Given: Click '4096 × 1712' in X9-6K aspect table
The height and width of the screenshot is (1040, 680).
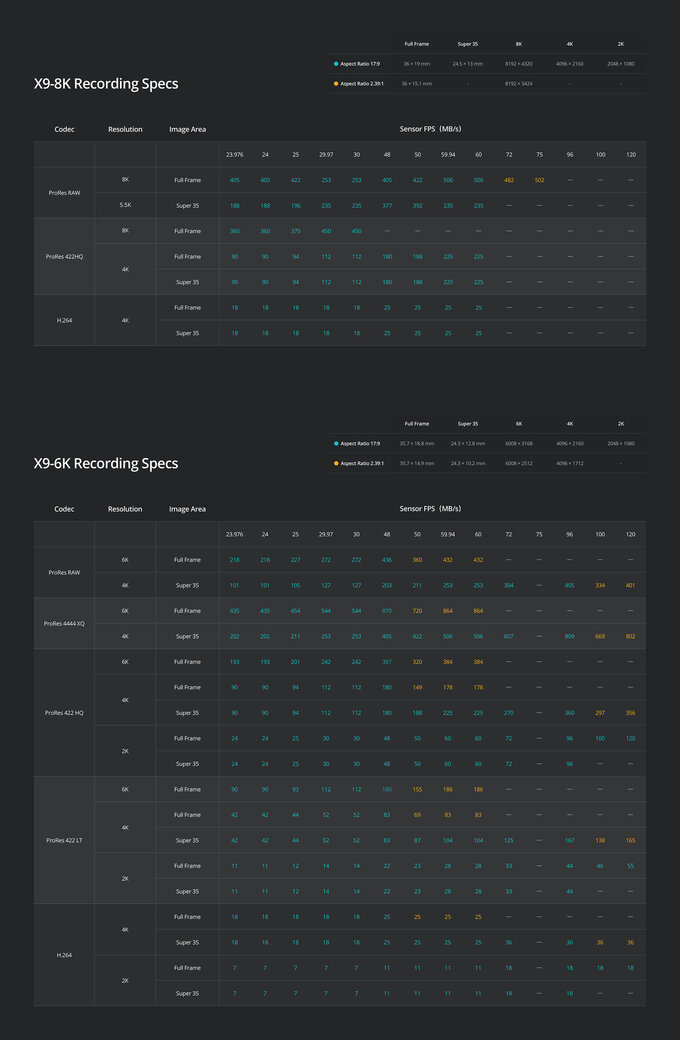Looking at the screenshot, I should [570, 463].
